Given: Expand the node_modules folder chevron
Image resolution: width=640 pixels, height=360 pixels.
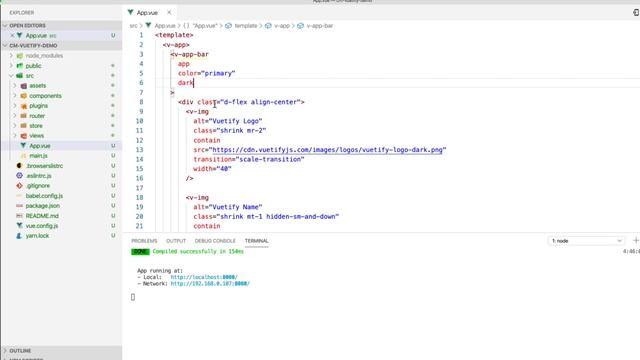Looking at the screenshot, I should point(11,56).
